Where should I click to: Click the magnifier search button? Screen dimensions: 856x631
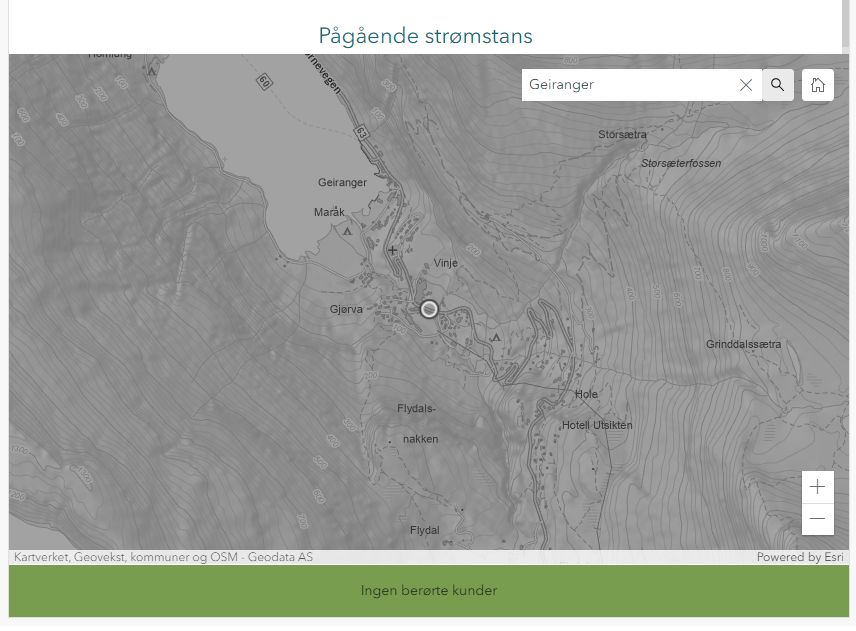coord(777,85)
